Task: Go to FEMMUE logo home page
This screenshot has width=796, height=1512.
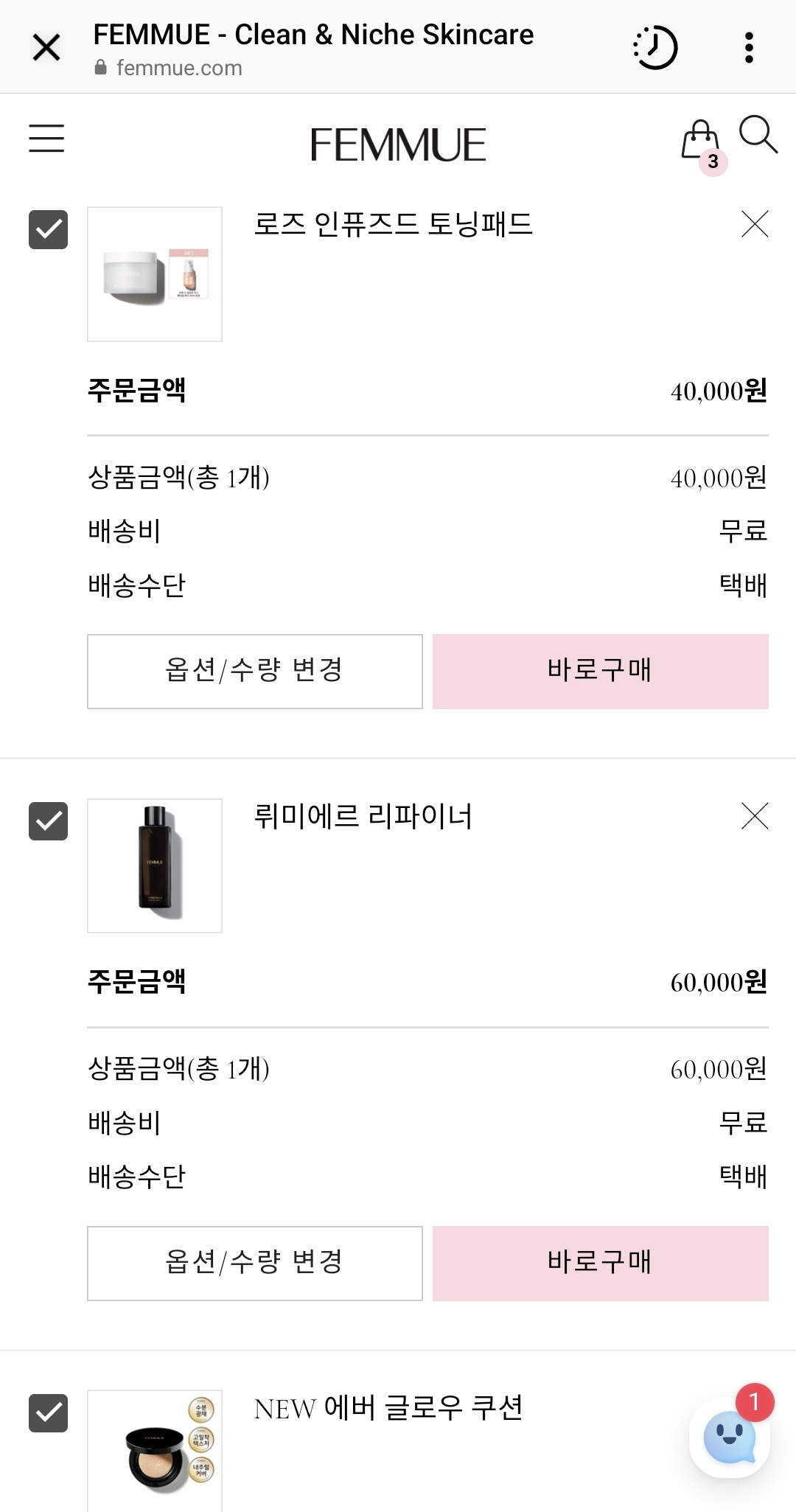Action: [x=398, y=144]
